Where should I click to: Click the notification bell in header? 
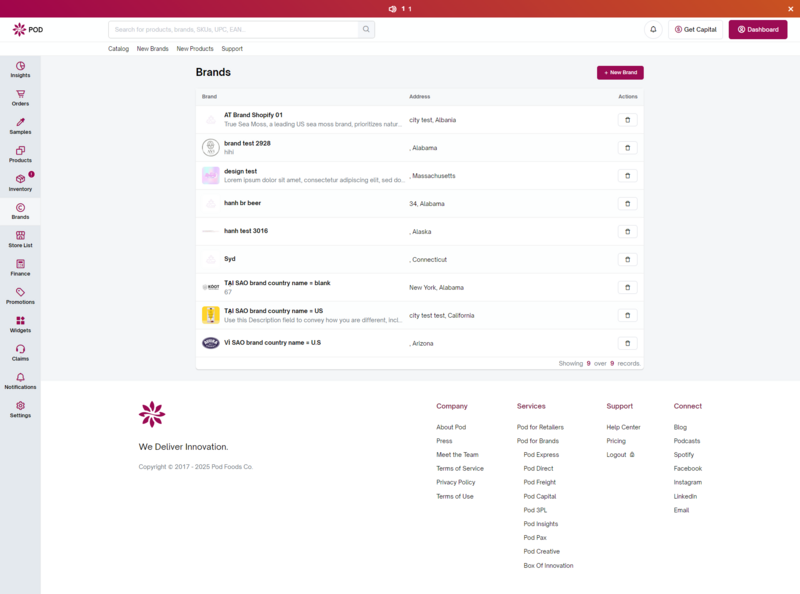[653, 30]
